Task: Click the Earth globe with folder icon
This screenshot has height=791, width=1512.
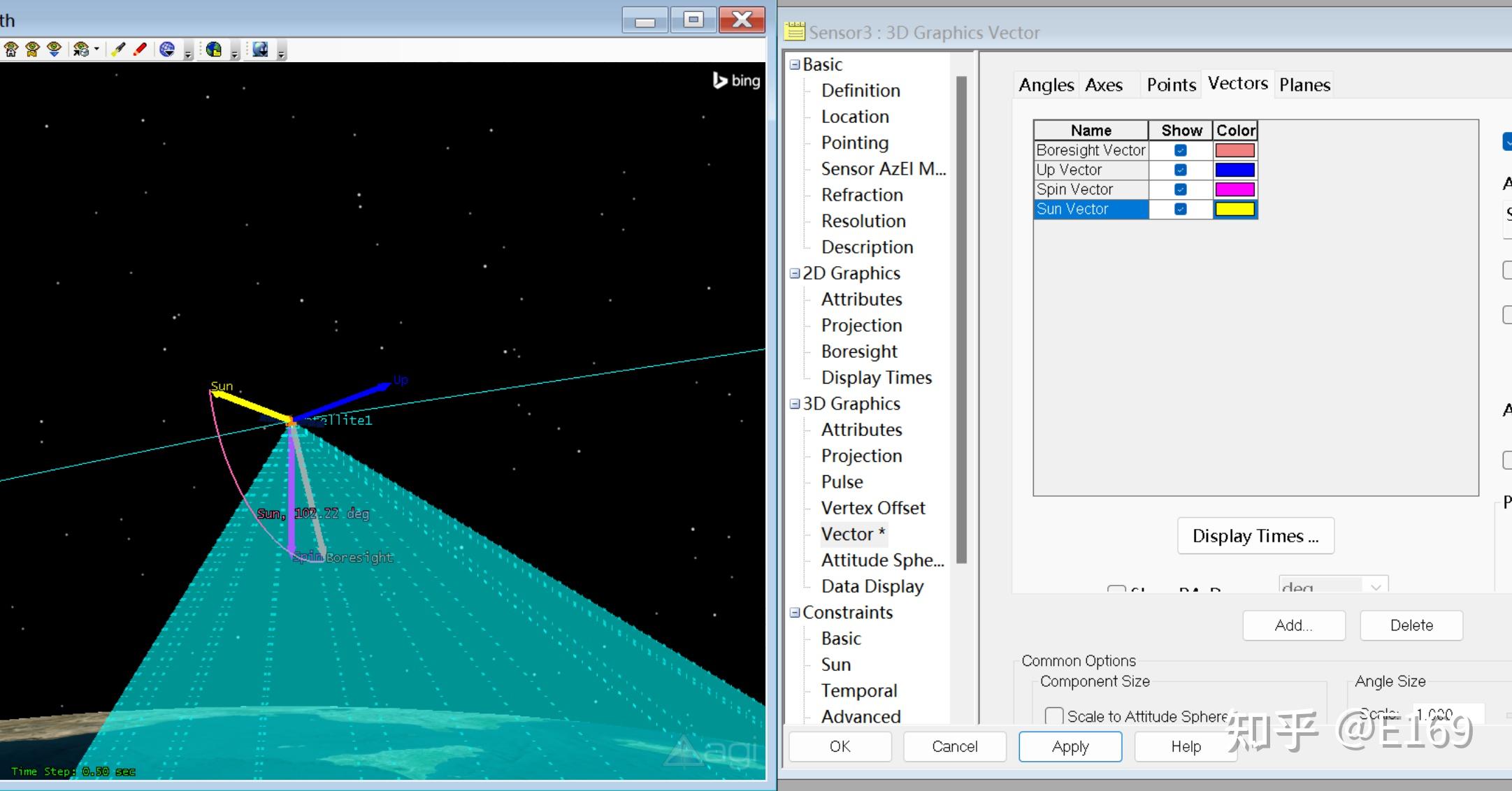Action: [x=214, y=49]
